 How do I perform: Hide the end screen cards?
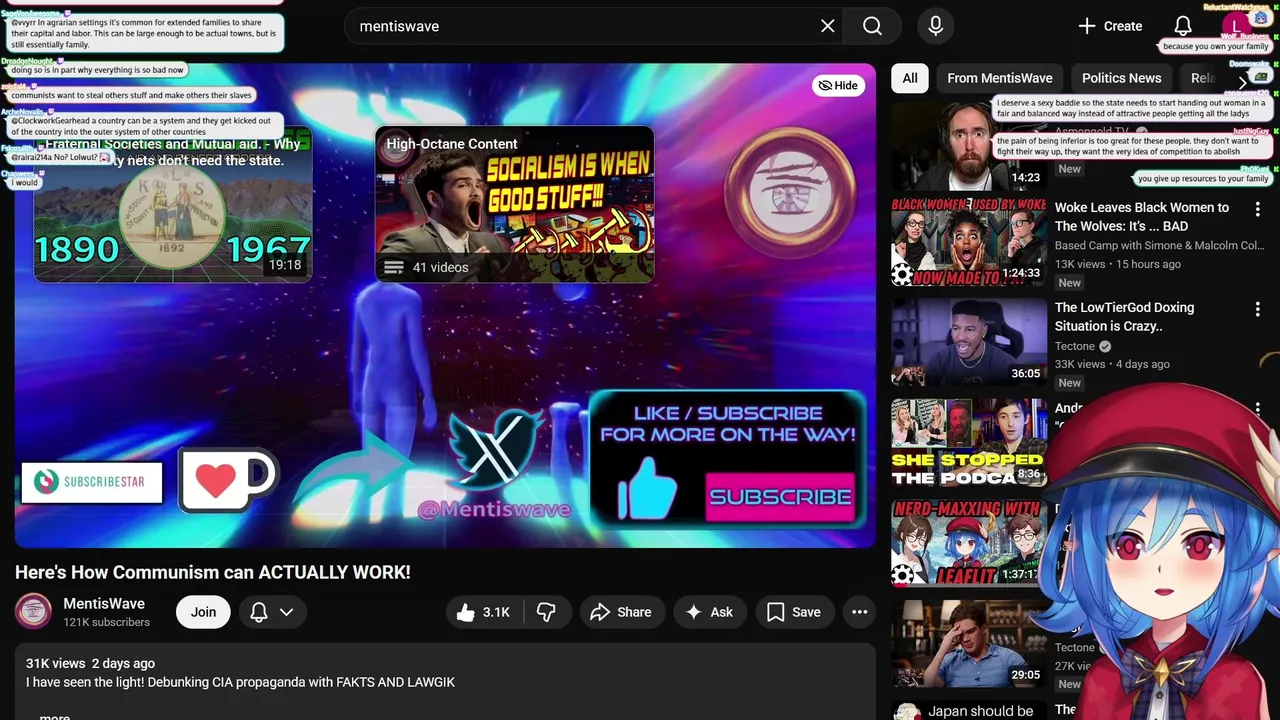point(838,85)
